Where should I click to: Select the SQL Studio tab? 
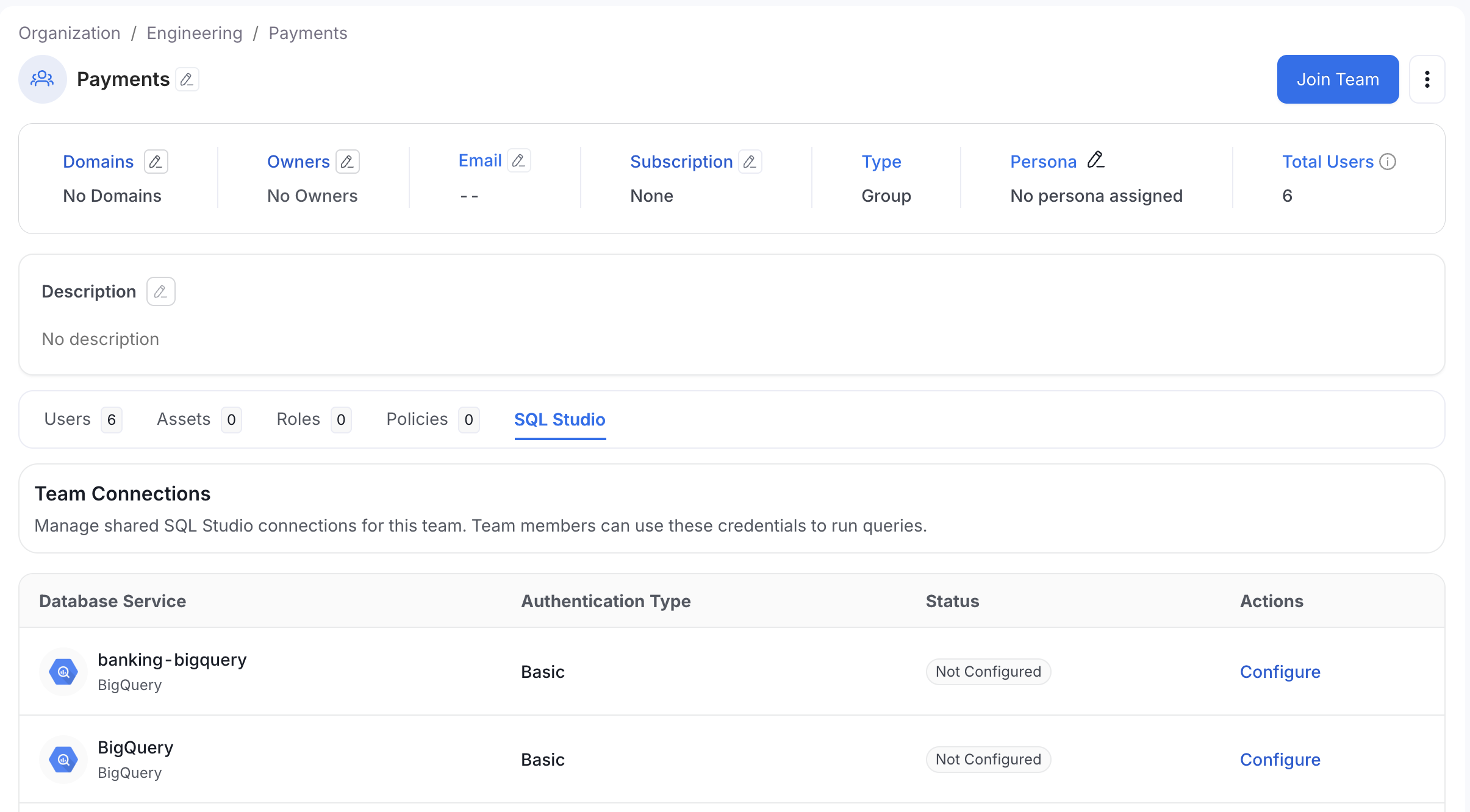[x=559, y=419]
